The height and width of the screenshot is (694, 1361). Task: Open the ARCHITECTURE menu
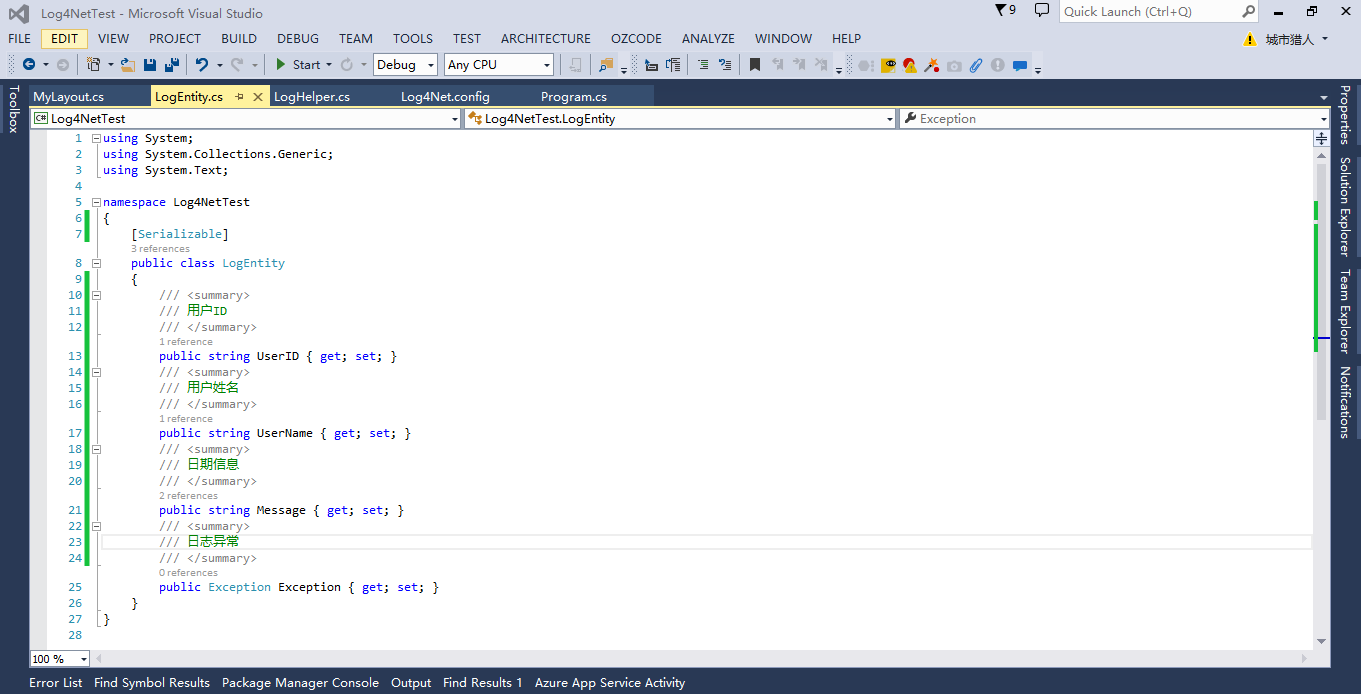546,39
